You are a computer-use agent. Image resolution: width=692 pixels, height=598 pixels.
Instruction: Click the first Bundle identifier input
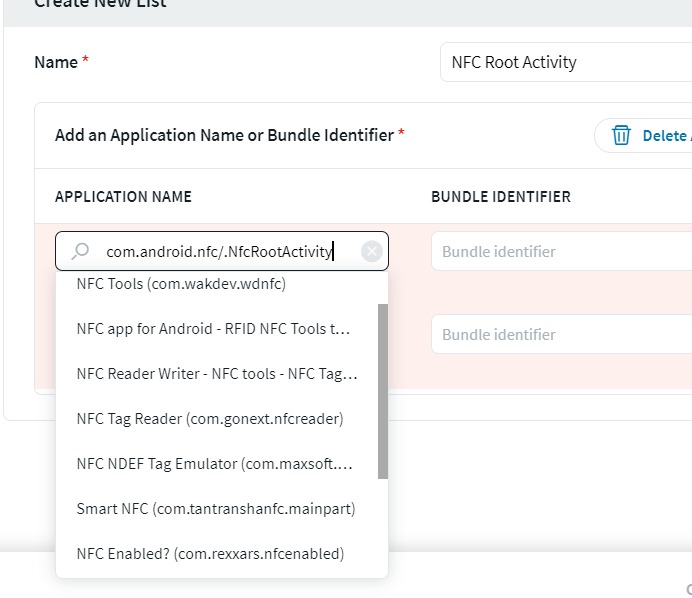pyautogui.click(x=561, y=252)
